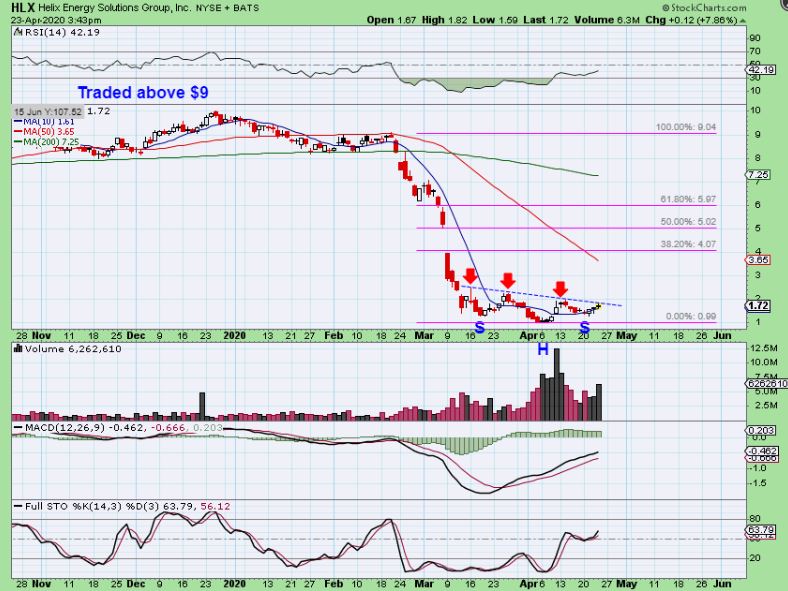
Task: Click the 1.72 last price tag
Action: (757, 306)
